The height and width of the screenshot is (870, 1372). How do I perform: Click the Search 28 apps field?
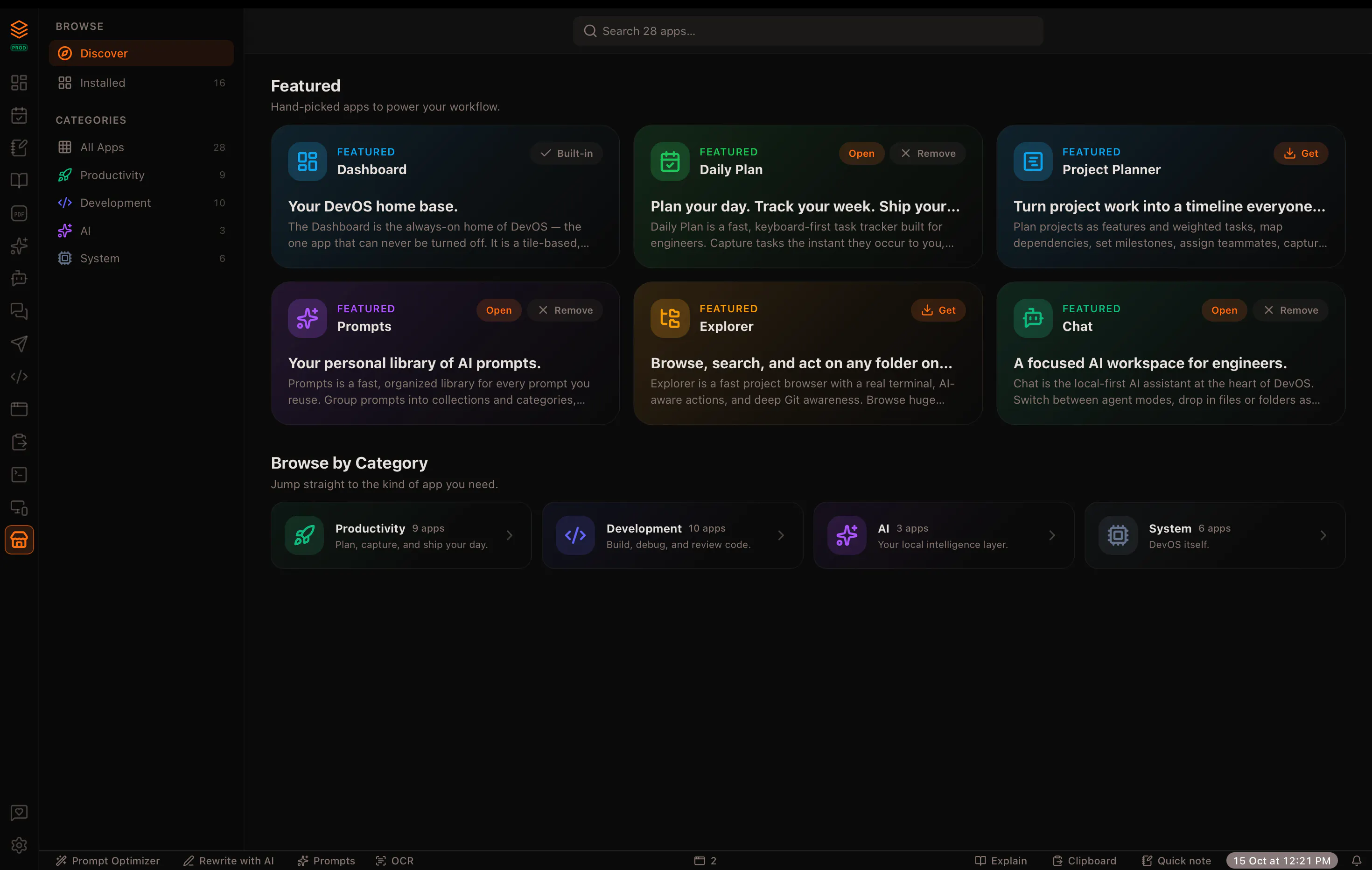point(808,31)
